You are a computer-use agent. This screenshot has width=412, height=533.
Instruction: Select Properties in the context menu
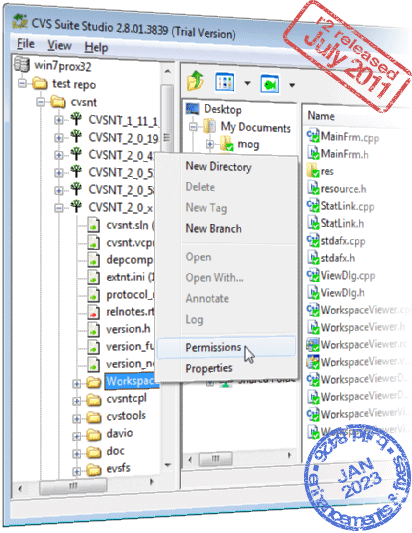209,368
